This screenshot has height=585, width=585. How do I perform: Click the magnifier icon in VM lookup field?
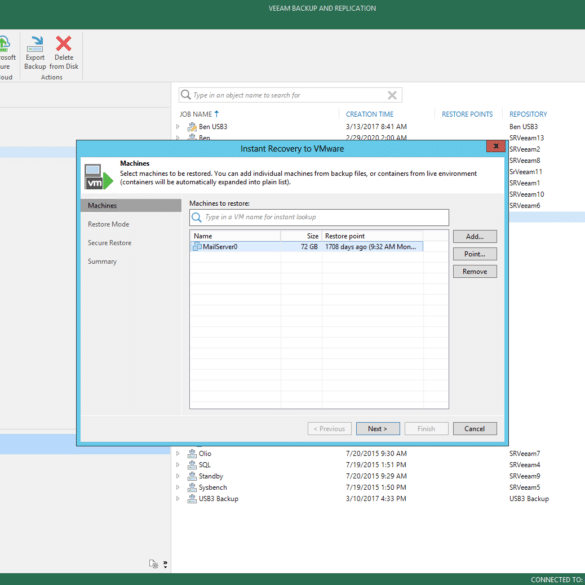(x=197, y=217)
